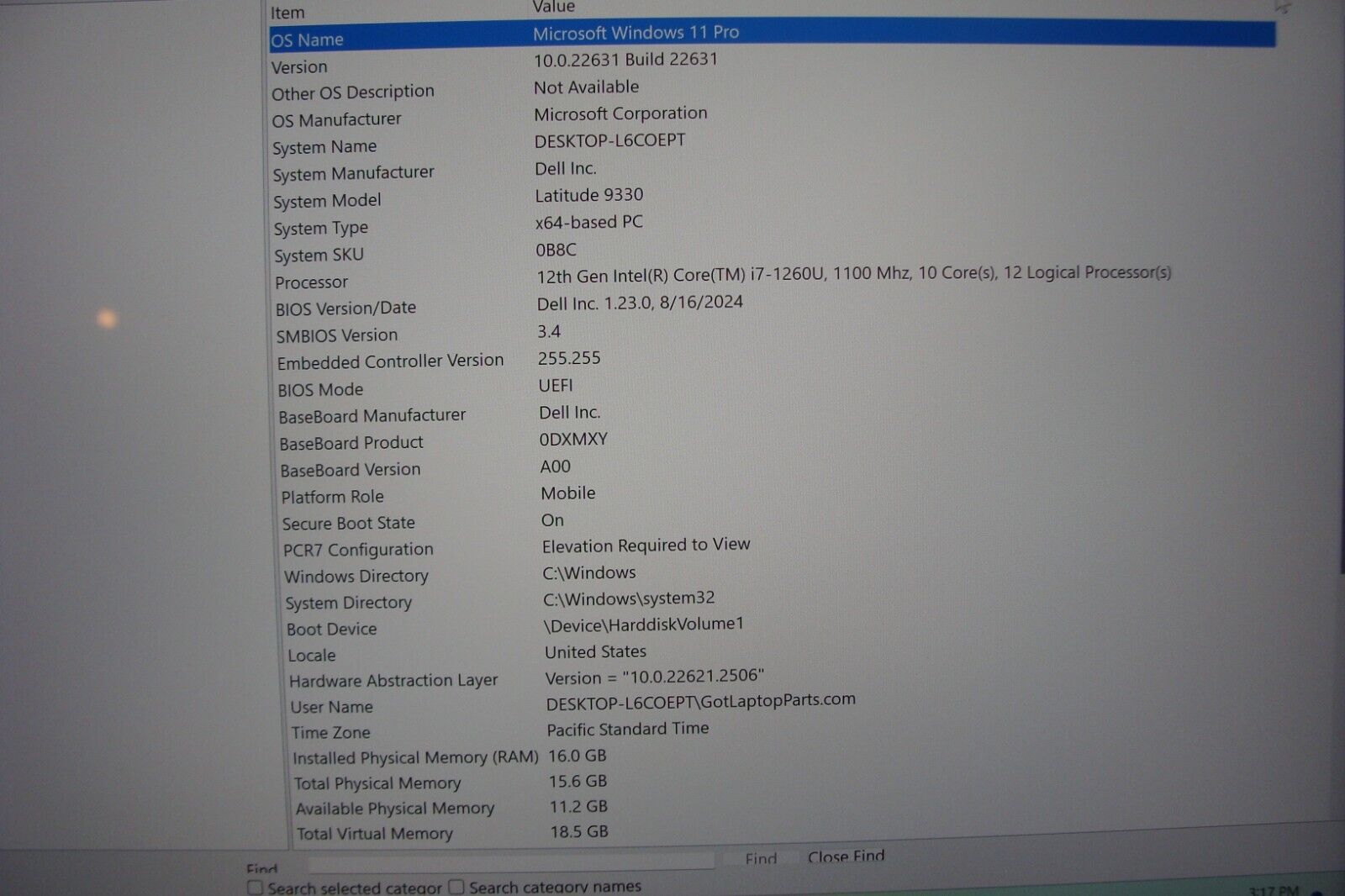Select the OS Name row

pos(772,36)
